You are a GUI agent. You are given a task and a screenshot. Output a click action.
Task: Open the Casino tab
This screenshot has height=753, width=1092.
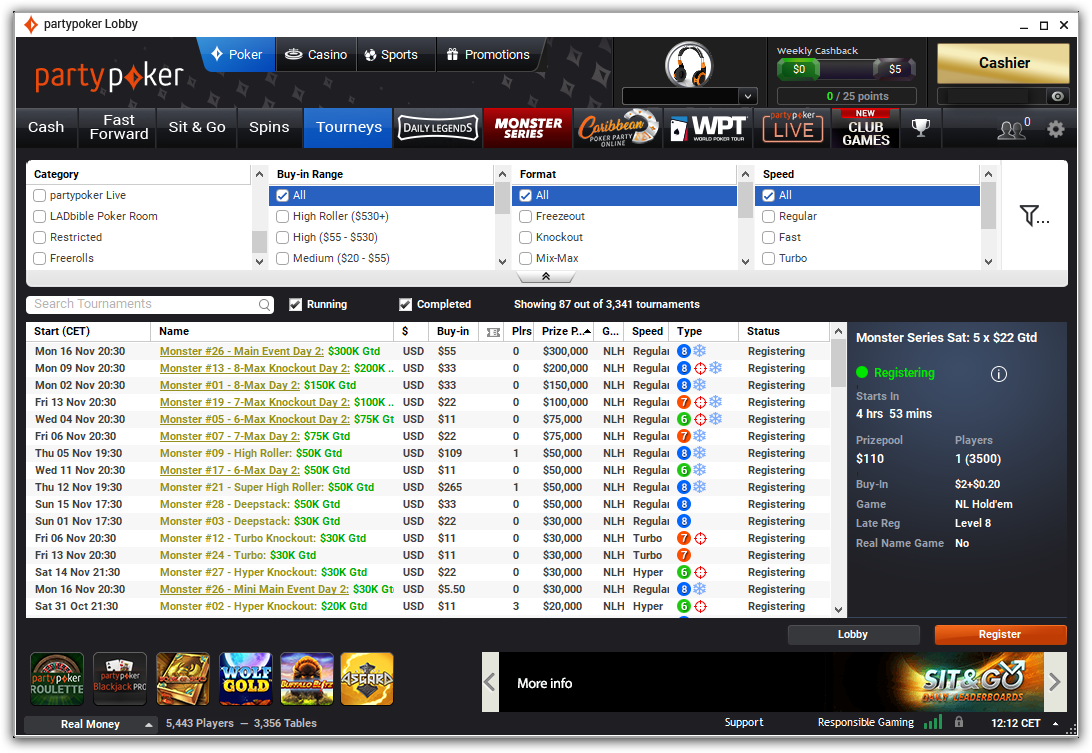click(316, 55)
